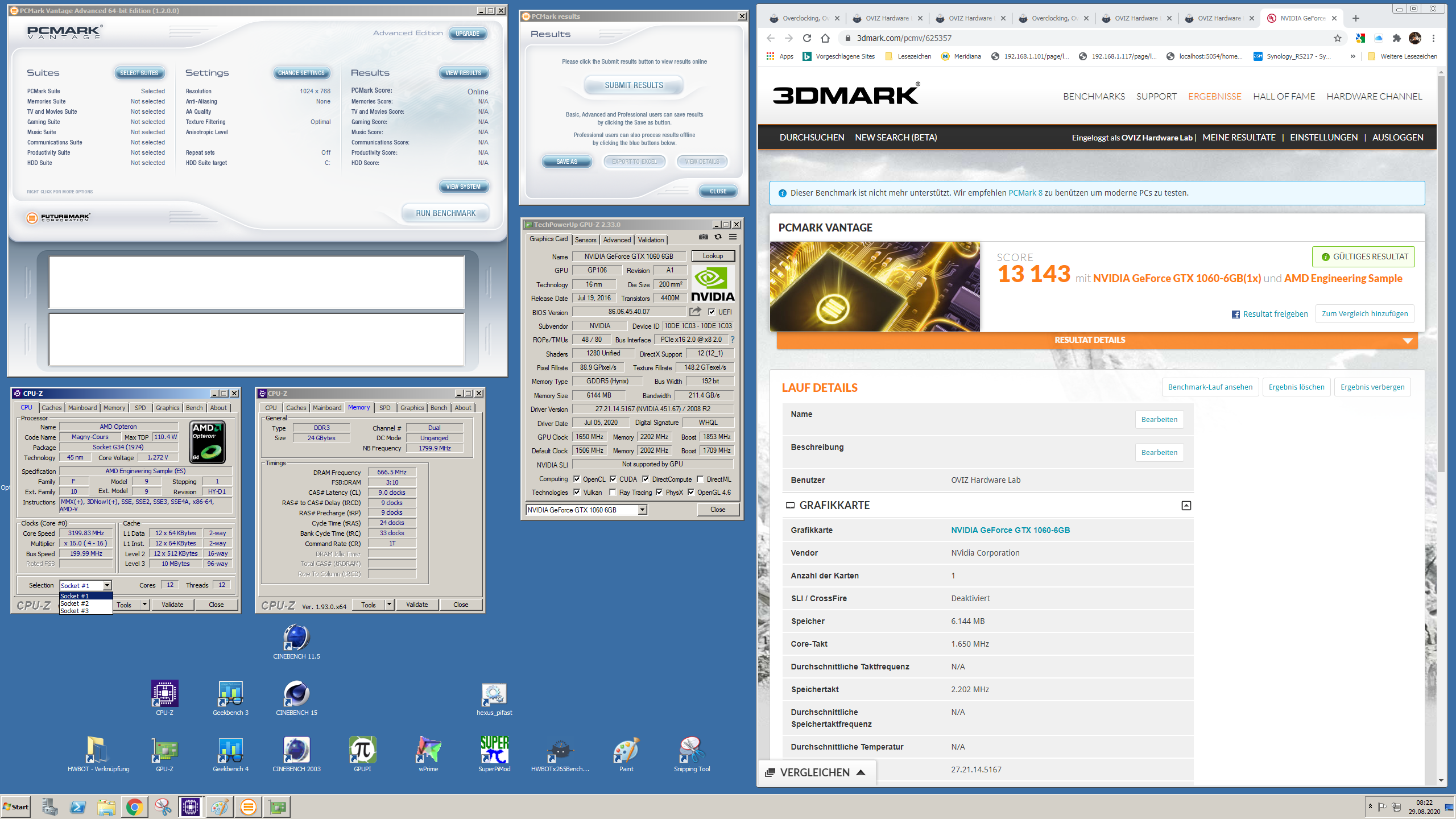Refresh GPU-Z data with the refresh icon
This screenshot has width=1456, height=819.
point(718,237)
